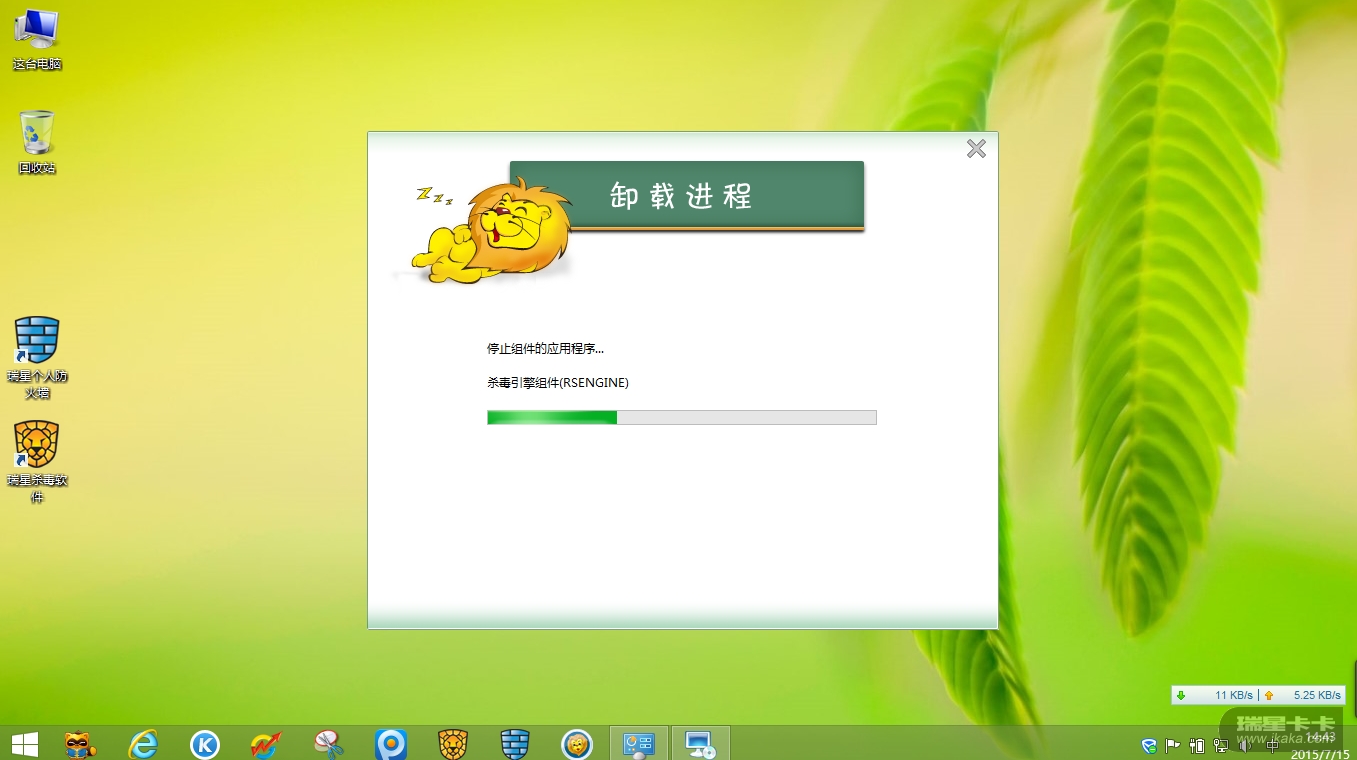This screenshot has height=760, width=1357.
Task: Launch Internet Explorer from the taskbar
Action: tap(144, 744)
